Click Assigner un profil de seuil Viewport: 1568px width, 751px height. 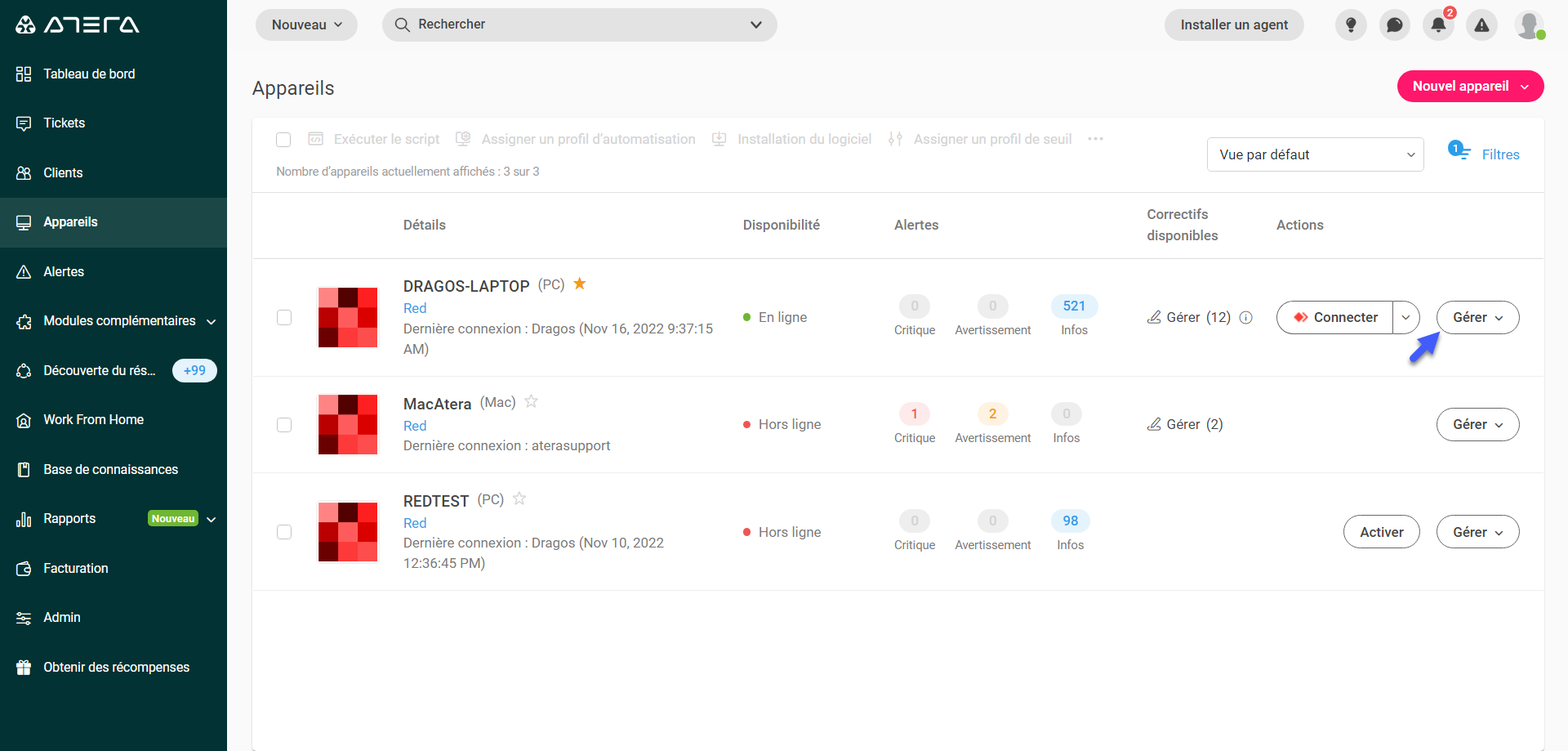tap(980, 140)
